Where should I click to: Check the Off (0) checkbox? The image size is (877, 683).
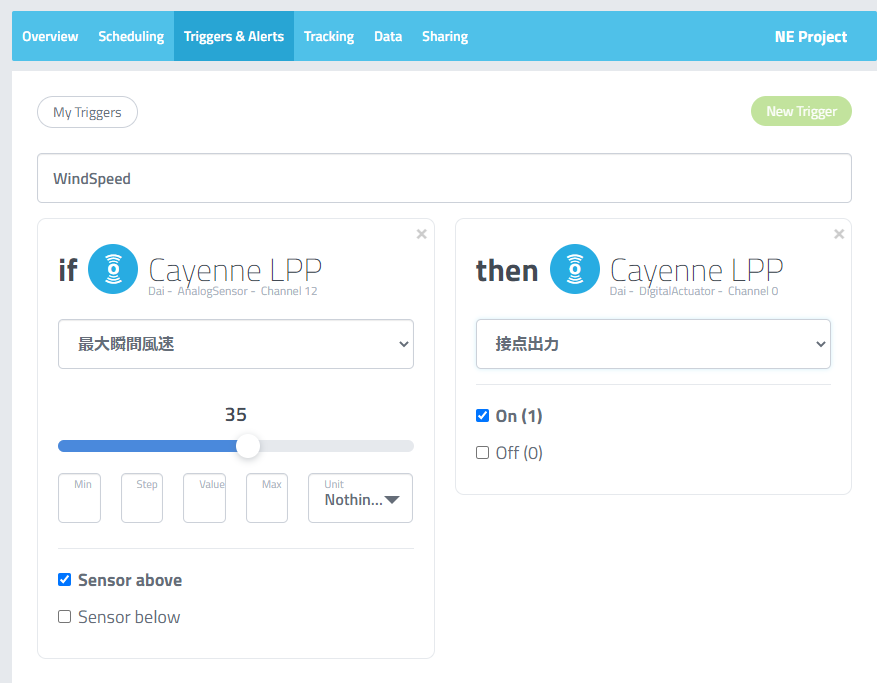pyautogui.click(x=482, y=453)
